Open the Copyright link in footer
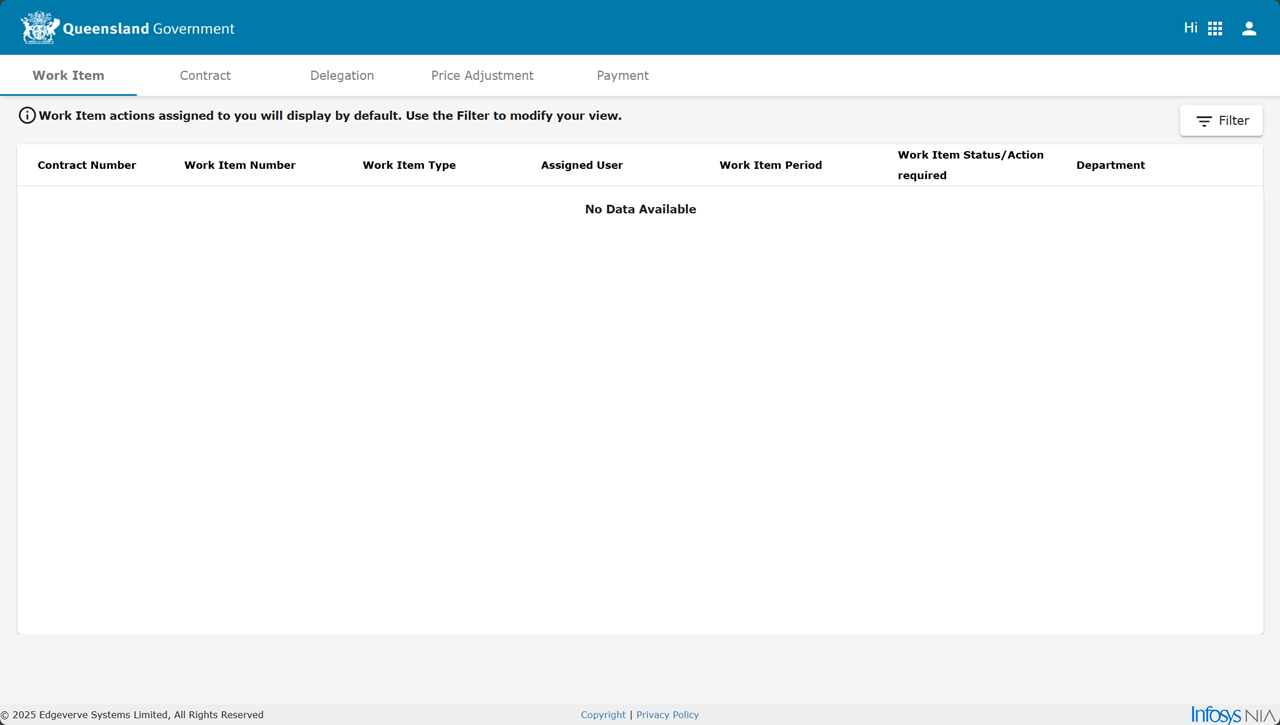Screen dimensions: 1280x725 point(603,715)
